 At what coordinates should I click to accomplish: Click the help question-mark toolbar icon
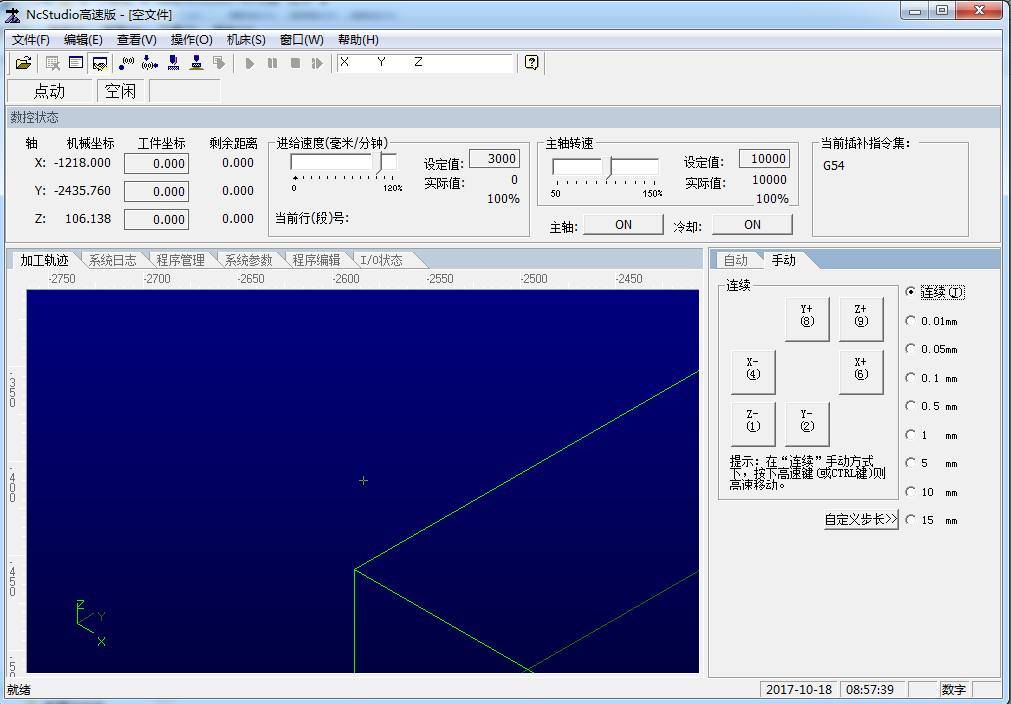pos(531,62)
